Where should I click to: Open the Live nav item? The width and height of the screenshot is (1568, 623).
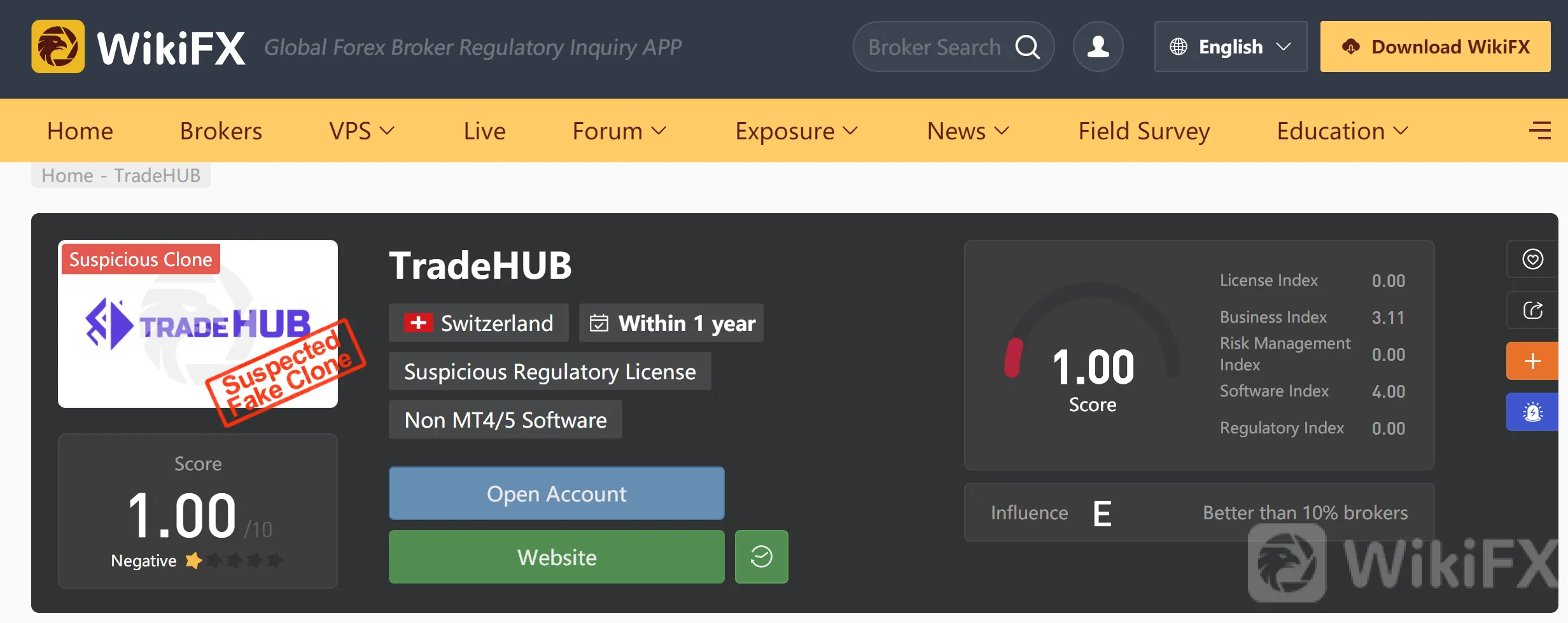coord(484,131)
